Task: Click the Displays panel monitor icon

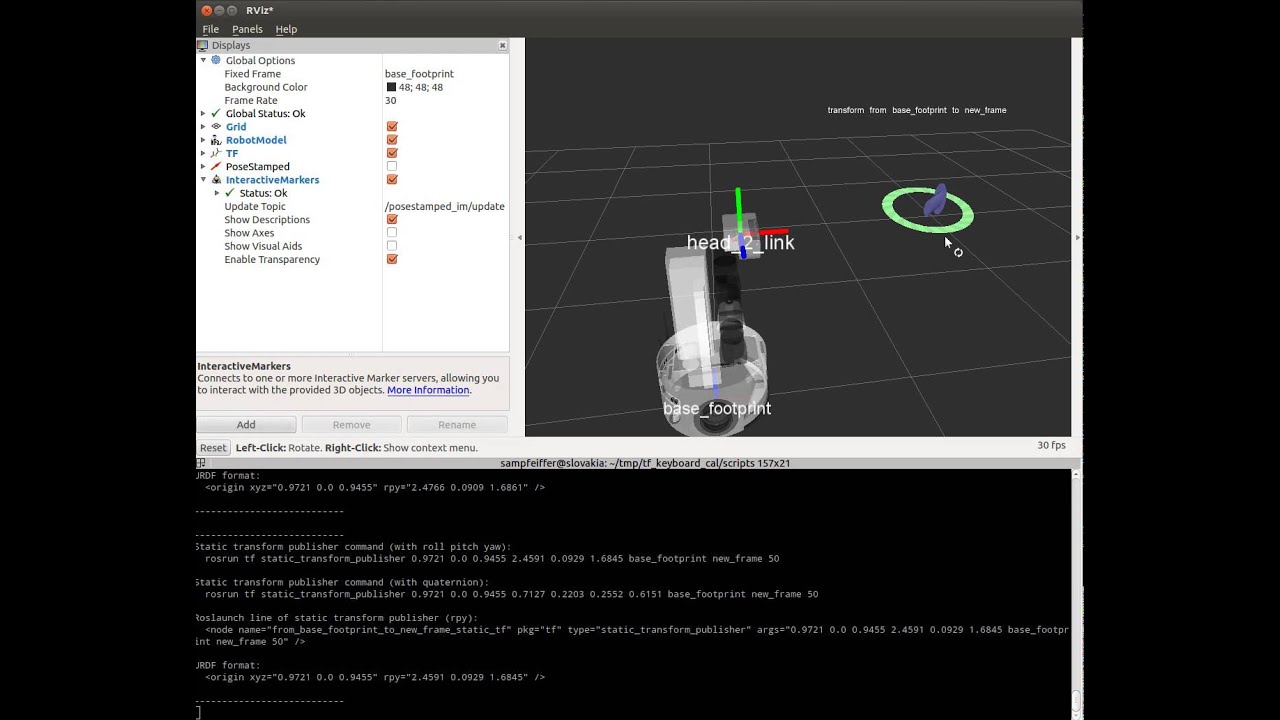Action: click(203, 45)
